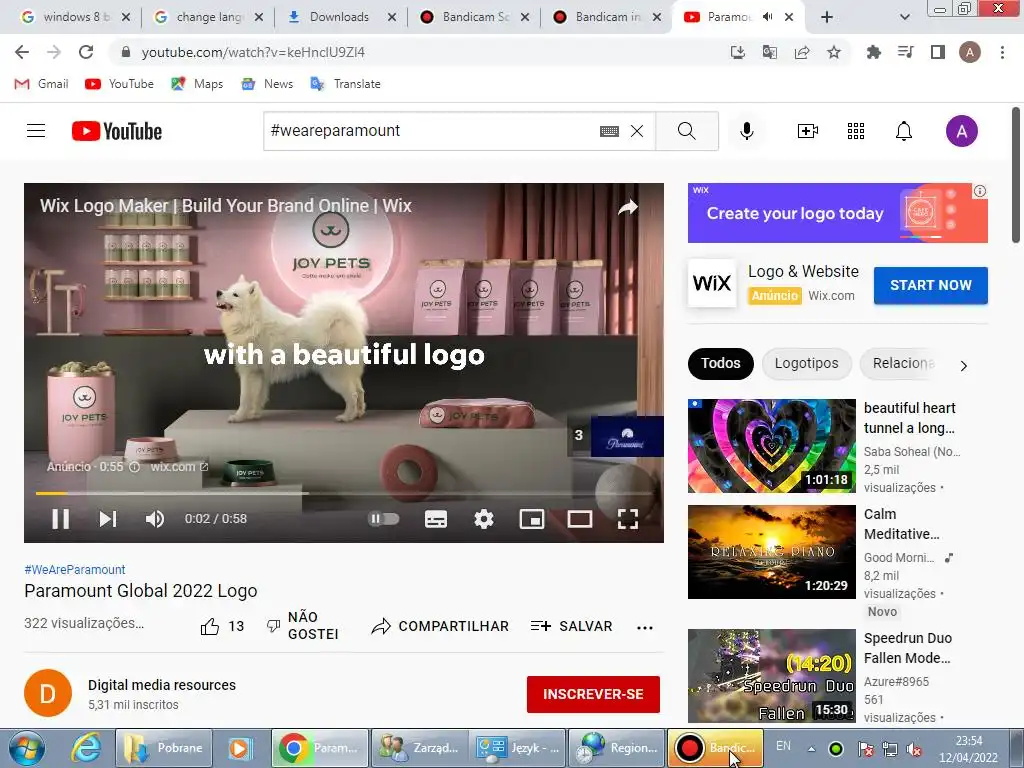Select the Logotipos filter chip
1024x768 pixels.
click(807, 364)
